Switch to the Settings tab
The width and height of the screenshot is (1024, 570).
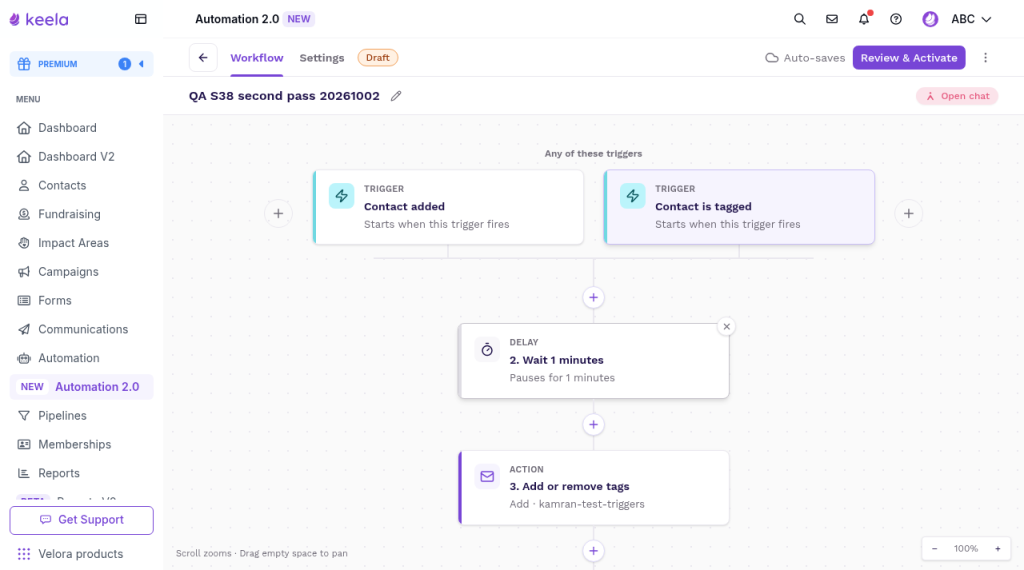point(321,57)
